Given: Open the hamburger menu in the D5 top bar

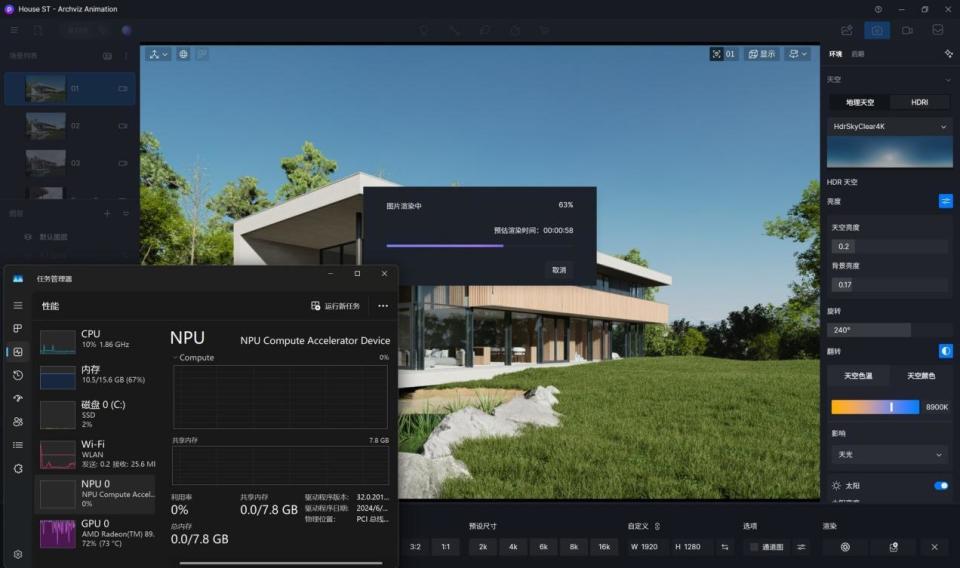Looking at the screenshot, I should 14,30.
